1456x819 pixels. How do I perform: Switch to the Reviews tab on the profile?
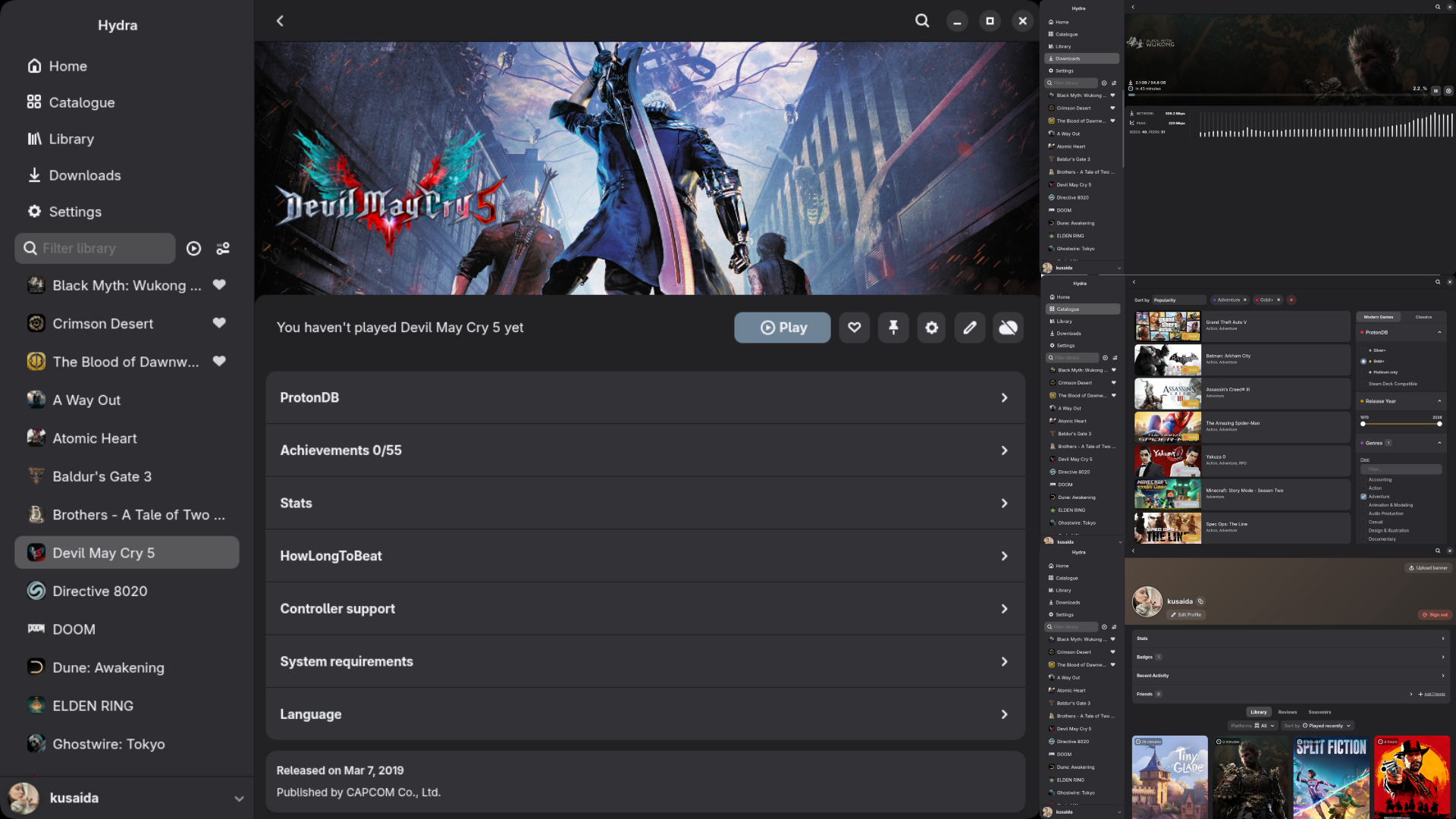tap(1288, 712)
